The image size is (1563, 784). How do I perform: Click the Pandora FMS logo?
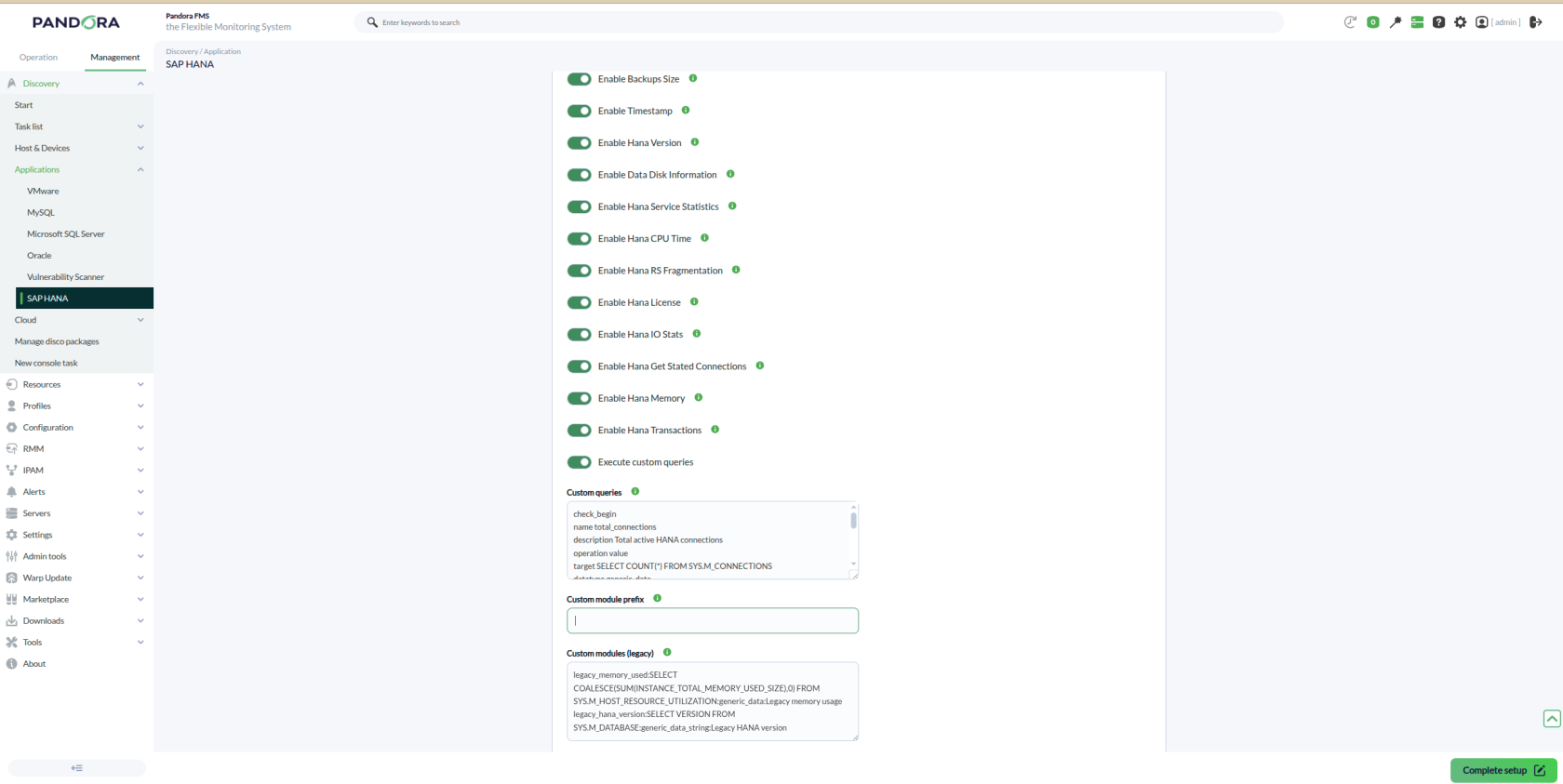pos(76,22)
